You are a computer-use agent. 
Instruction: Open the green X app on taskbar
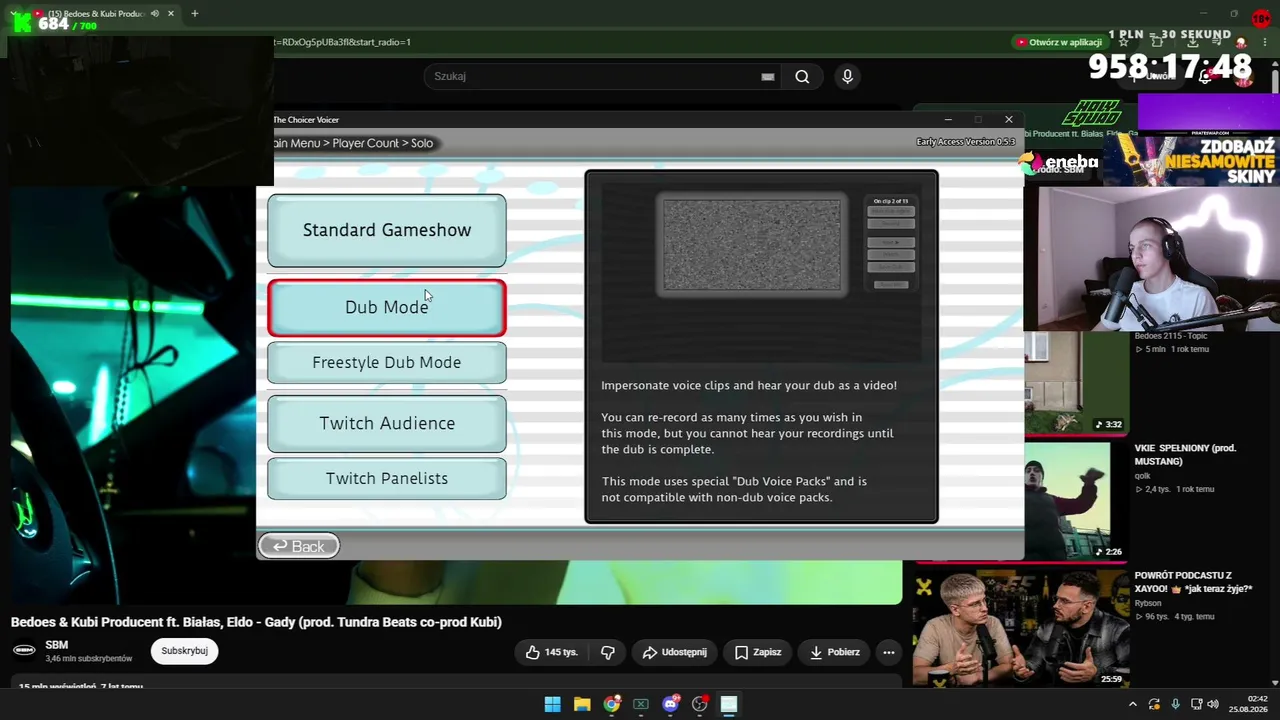point(641,704)
